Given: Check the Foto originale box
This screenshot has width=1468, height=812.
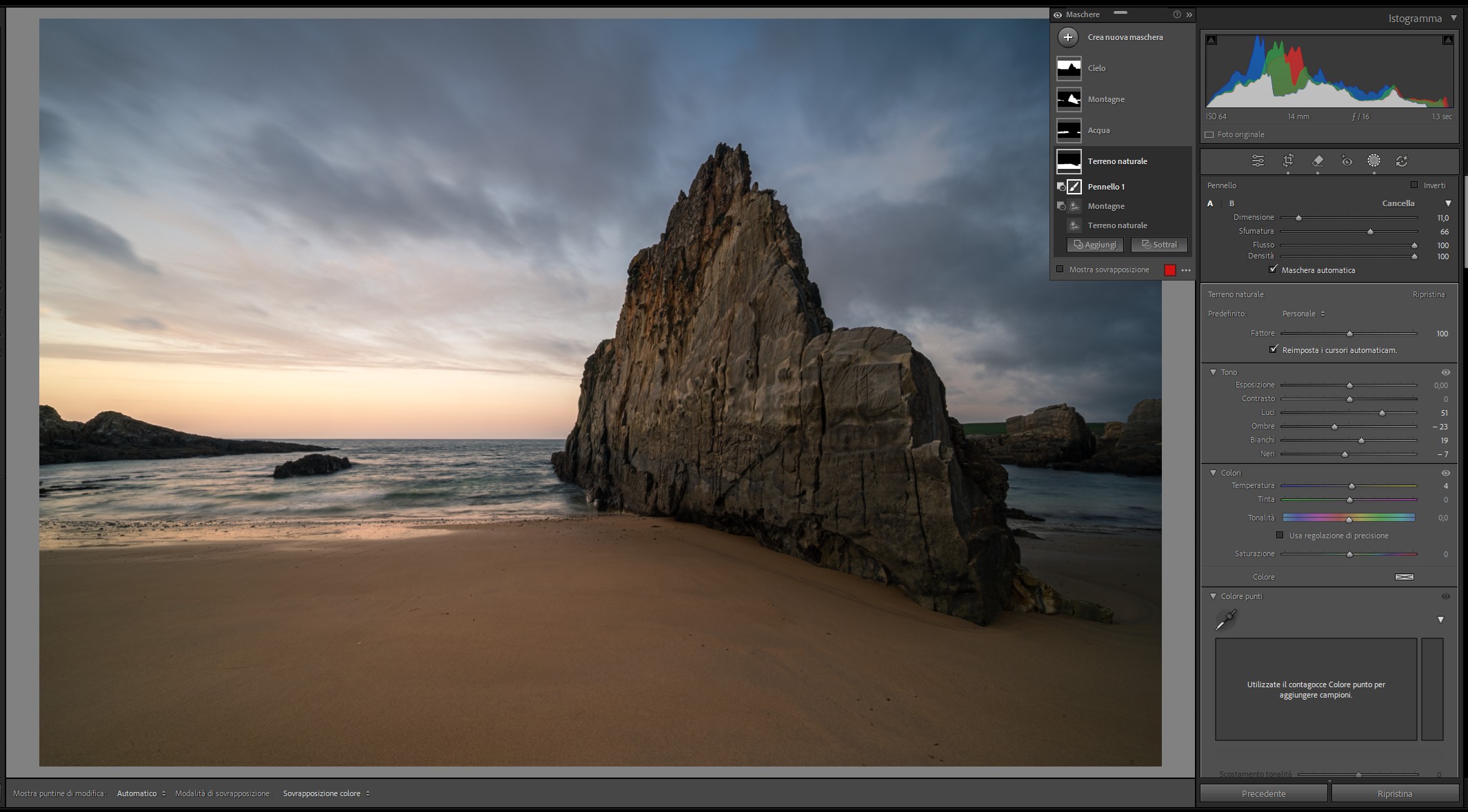Looking at the screenshot, I should click(x=1209, y=134).
